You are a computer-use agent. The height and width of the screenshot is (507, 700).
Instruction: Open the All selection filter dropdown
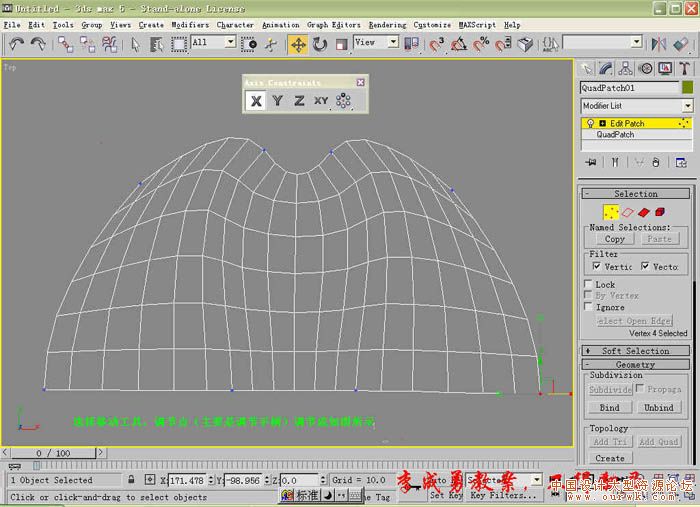point(230,42)
